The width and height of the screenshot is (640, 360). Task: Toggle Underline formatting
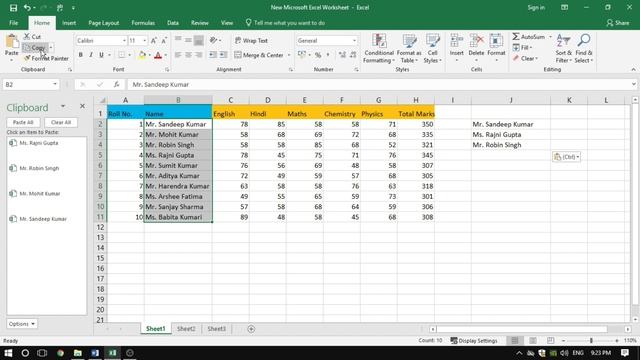pos(101,55)
